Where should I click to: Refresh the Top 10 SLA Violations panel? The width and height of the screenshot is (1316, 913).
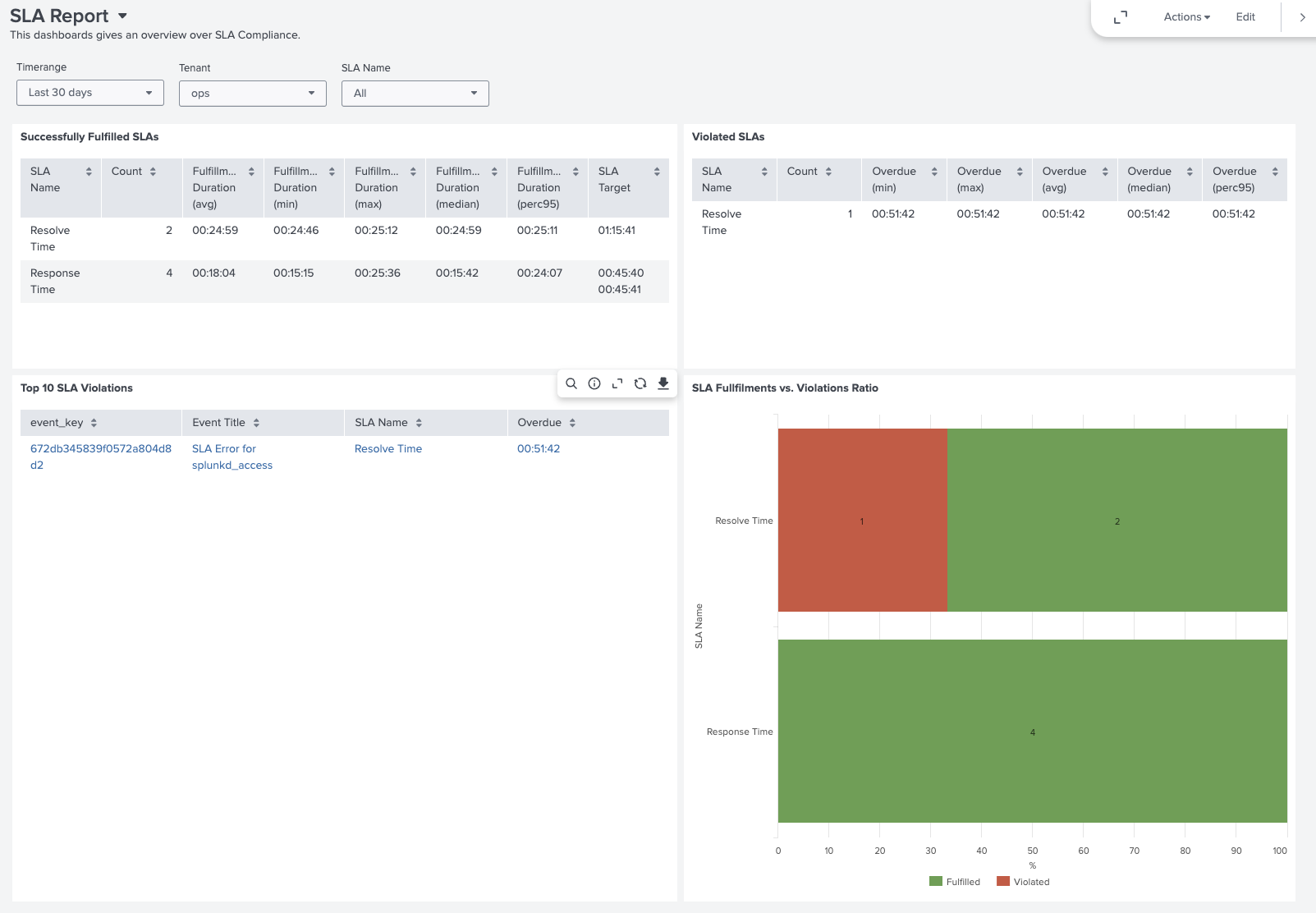coord(640,383)
